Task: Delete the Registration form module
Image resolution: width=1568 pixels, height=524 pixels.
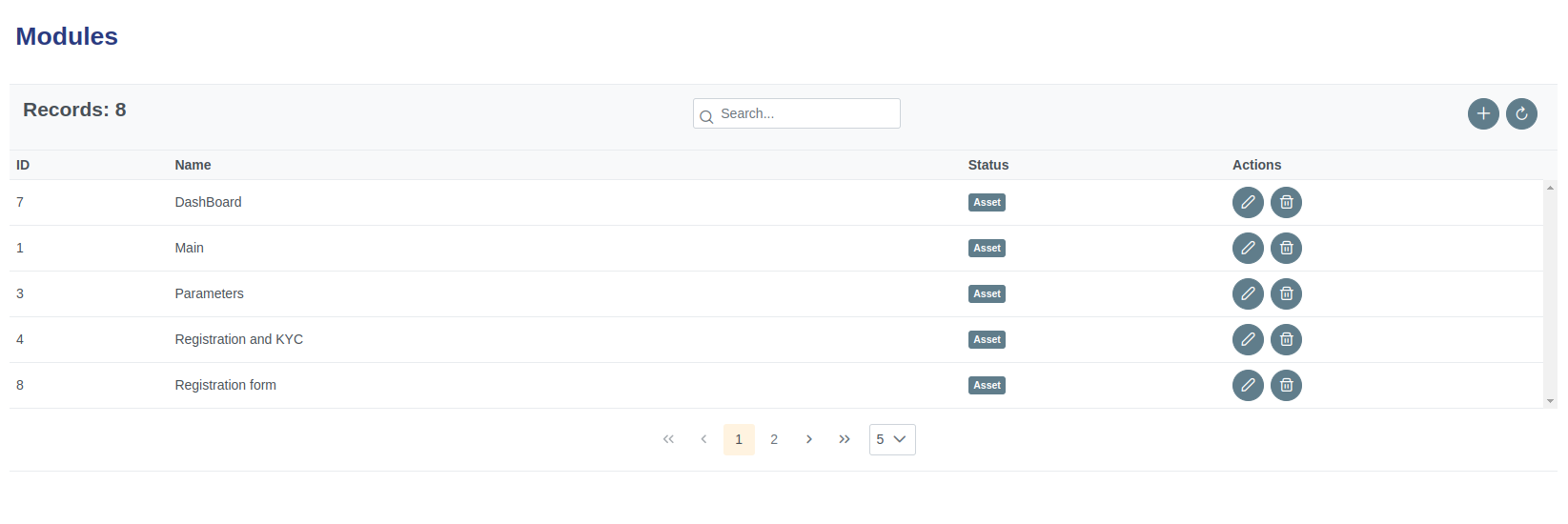Action: pos(1286,385)
